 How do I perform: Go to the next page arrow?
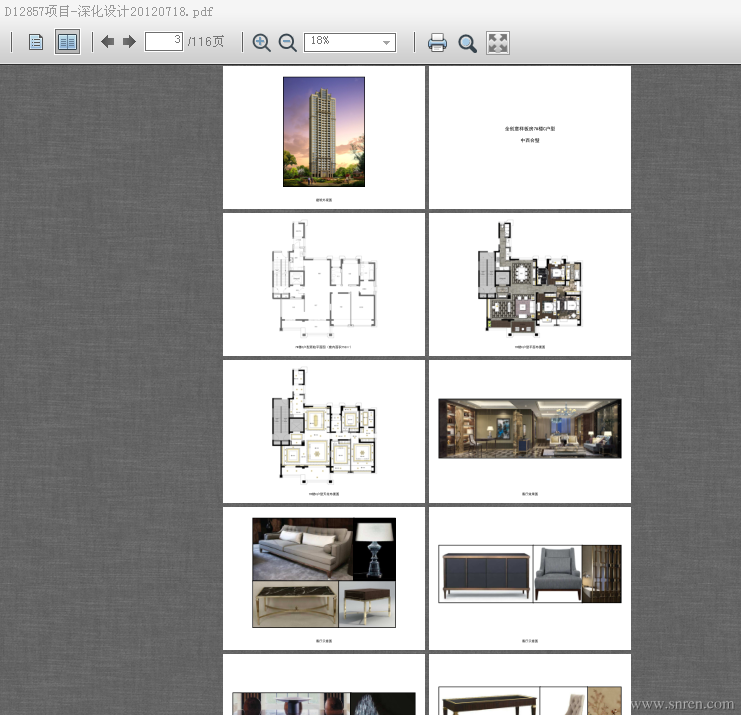pos(129,42)
